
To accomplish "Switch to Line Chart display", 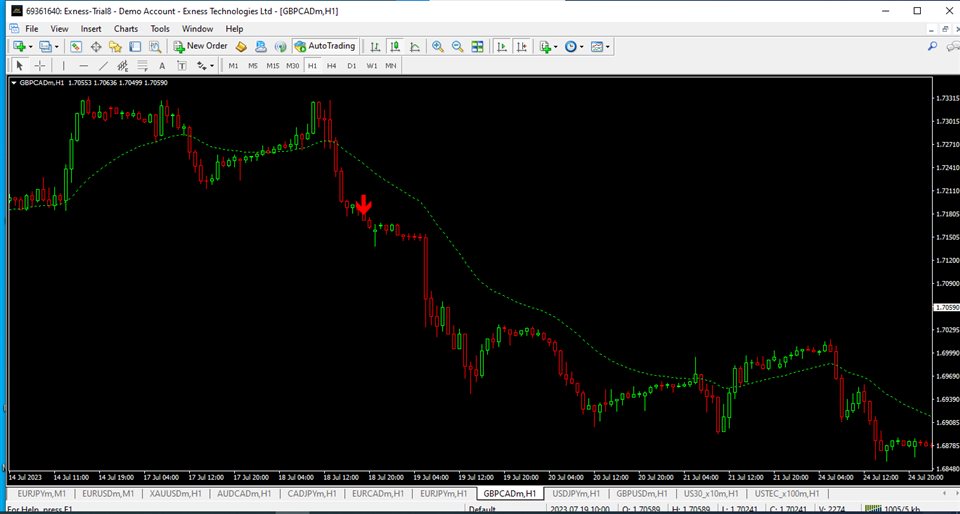I will 414,47.
